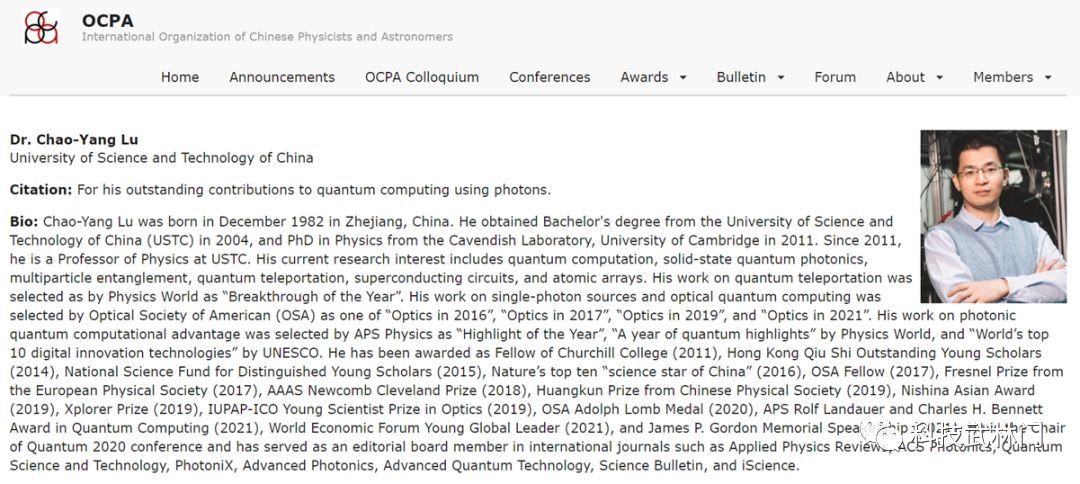1080x484 pixels.
Task: Open Dr. Chao-Yang Lu's portrait photo
Action: tap(991, 216)
